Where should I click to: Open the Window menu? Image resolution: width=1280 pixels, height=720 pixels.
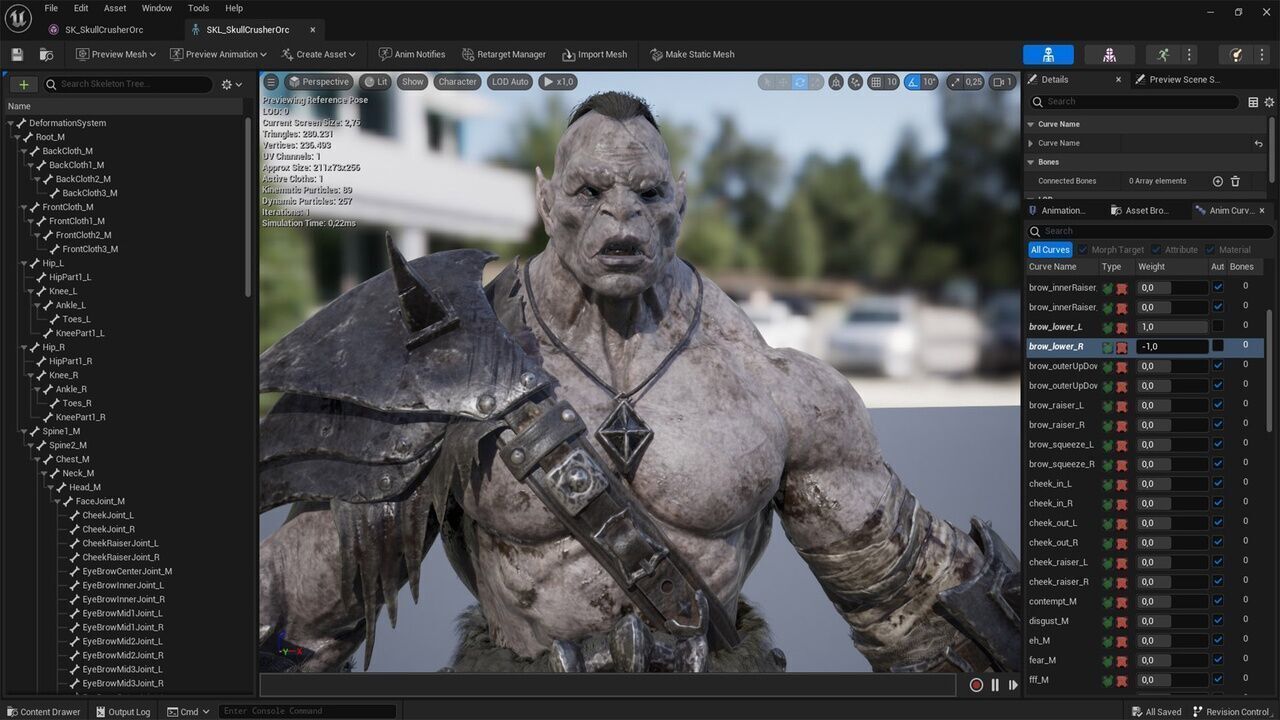pyautogui.click(x=157, y=8)
